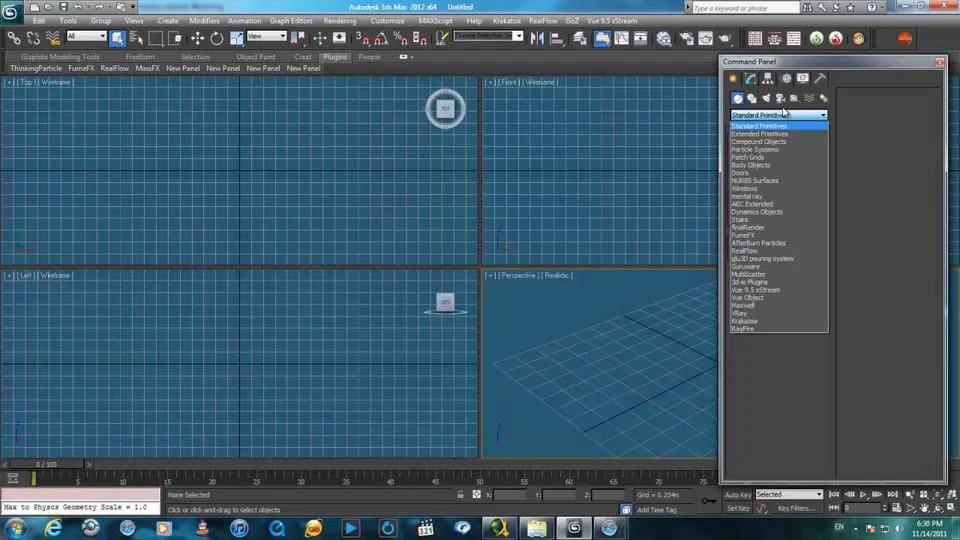960x540 pixels.
Task: Select the Shapes category icon
Action: pyautogui.click(x=752, y=99)
